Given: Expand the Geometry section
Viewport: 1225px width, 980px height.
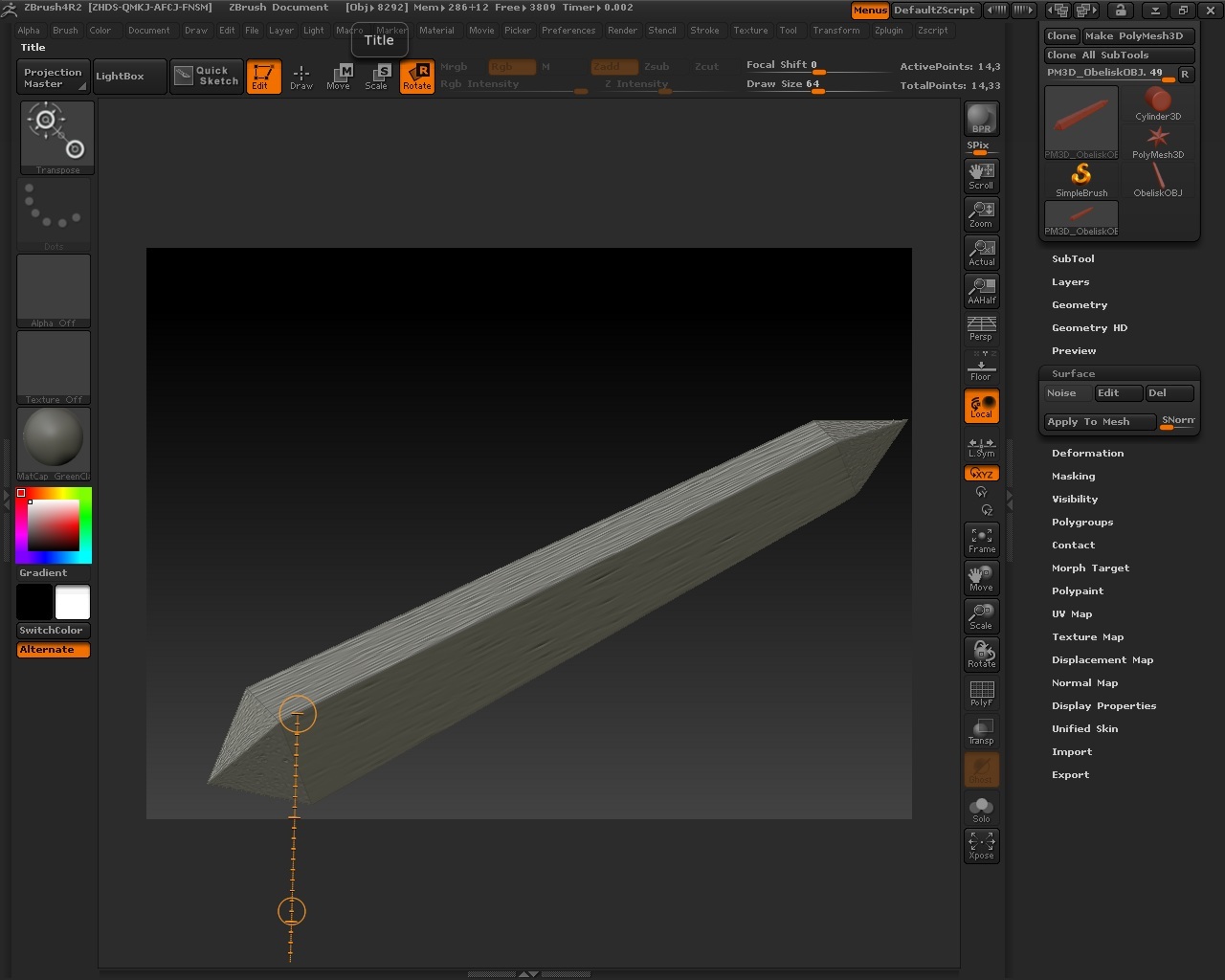Looking at the screenshot, I should coord(1080,305).
